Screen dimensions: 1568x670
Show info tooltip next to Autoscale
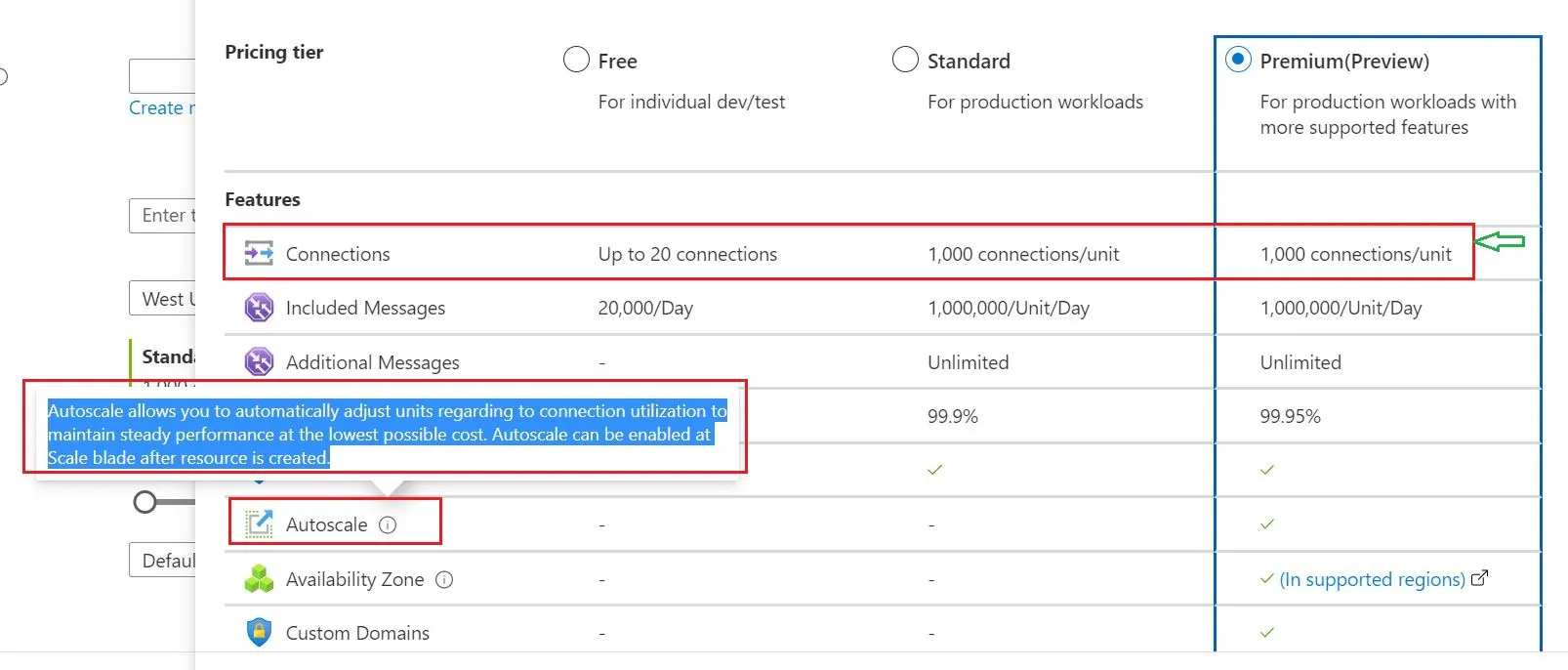point(388,524)
